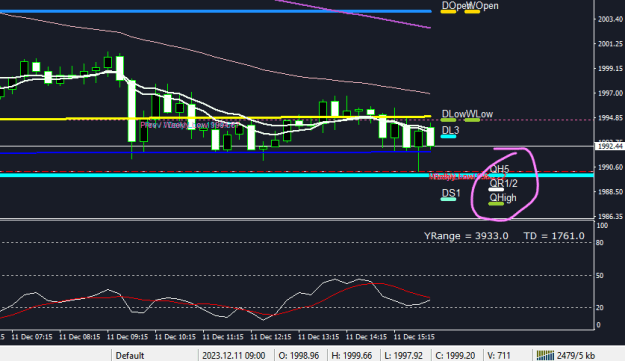Click the C: 1999.20 close price field

(x=455, y=355)
